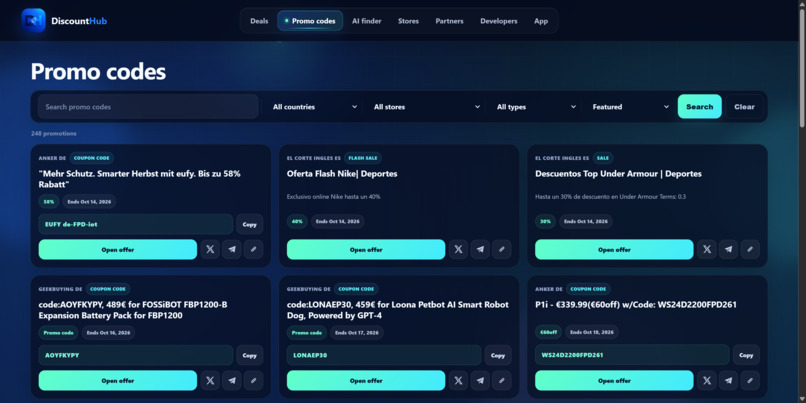
Task: Select the Promo codes tab
Action: [310, 21]
